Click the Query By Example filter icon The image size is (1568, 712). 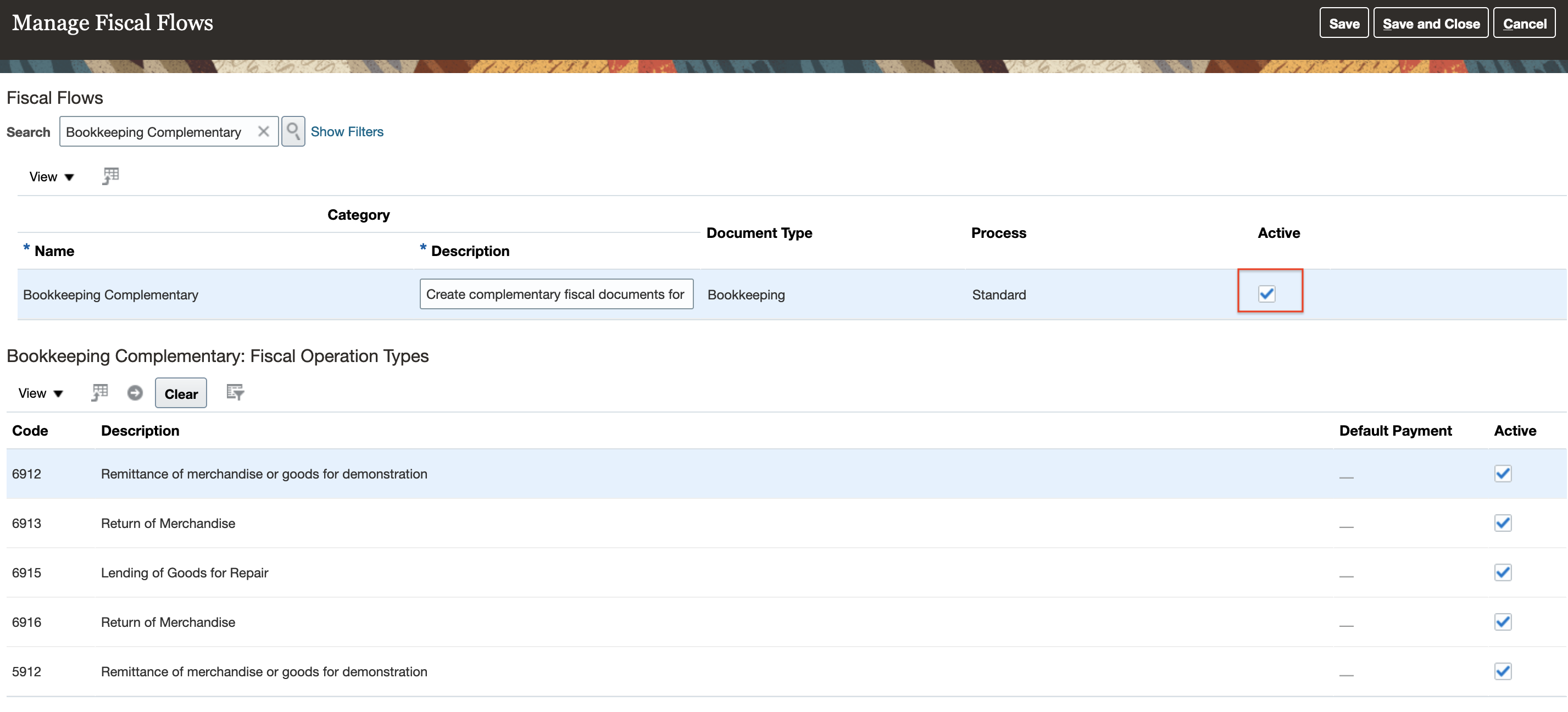coord(235,392)
